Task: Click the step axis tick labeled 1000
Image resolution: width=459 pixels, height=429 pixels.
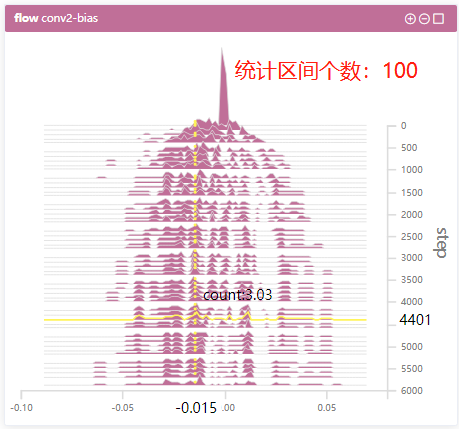Action: click(412, 170)
